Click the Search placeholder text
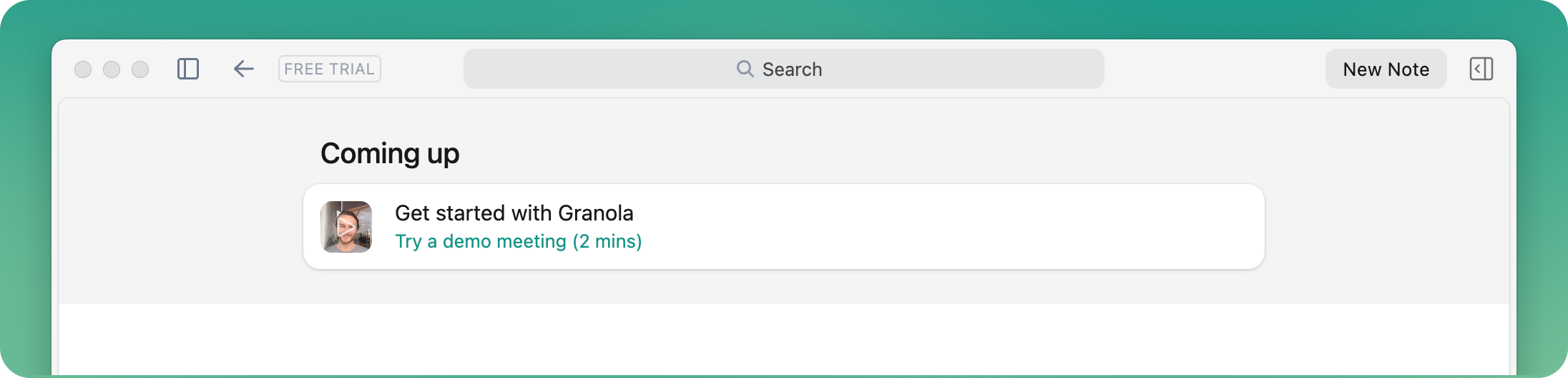Viewport: 1568px width, 378px height. point(792,69)
